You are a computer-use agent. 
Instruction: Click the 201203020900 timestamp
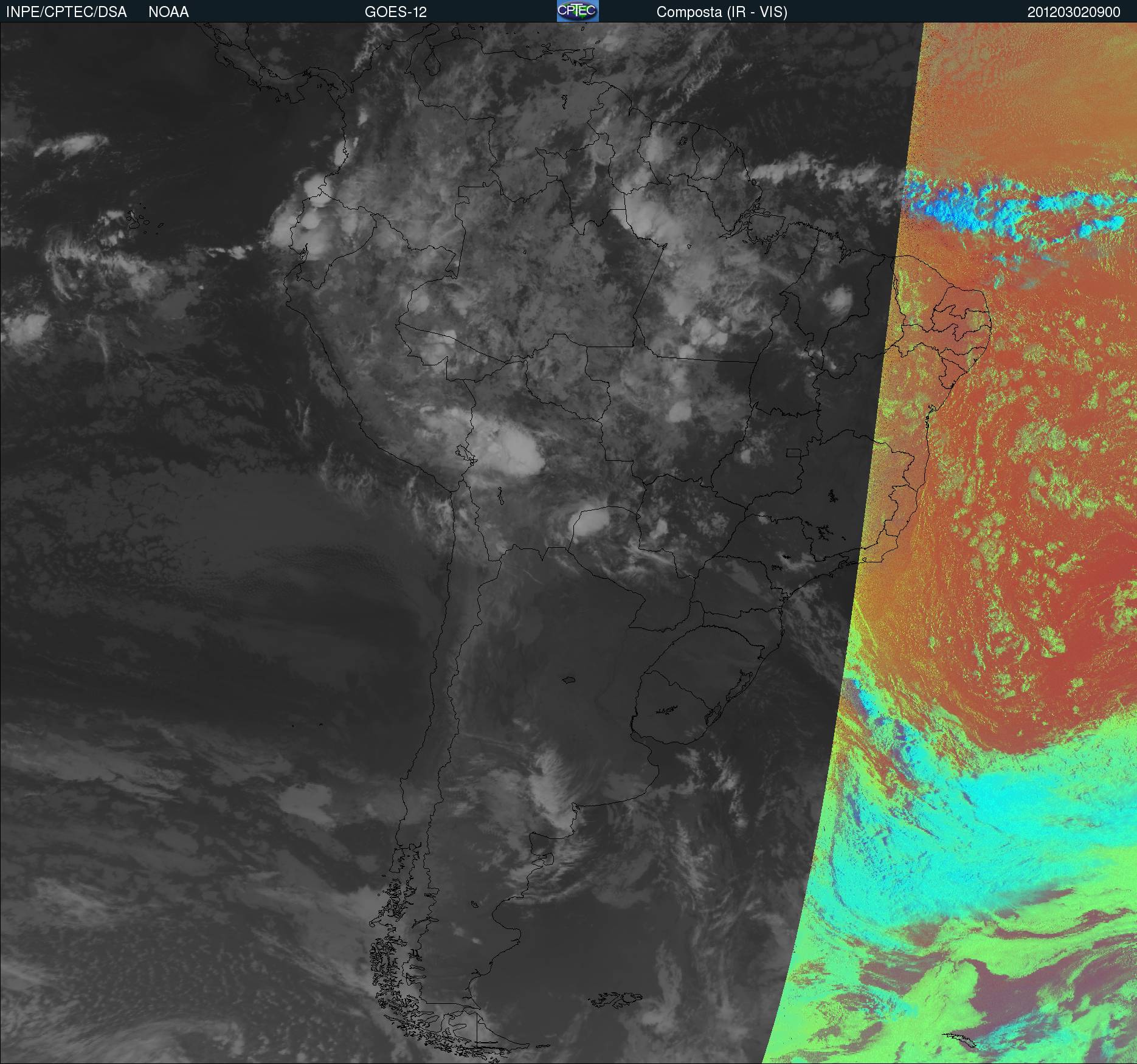coord(1074,12)
